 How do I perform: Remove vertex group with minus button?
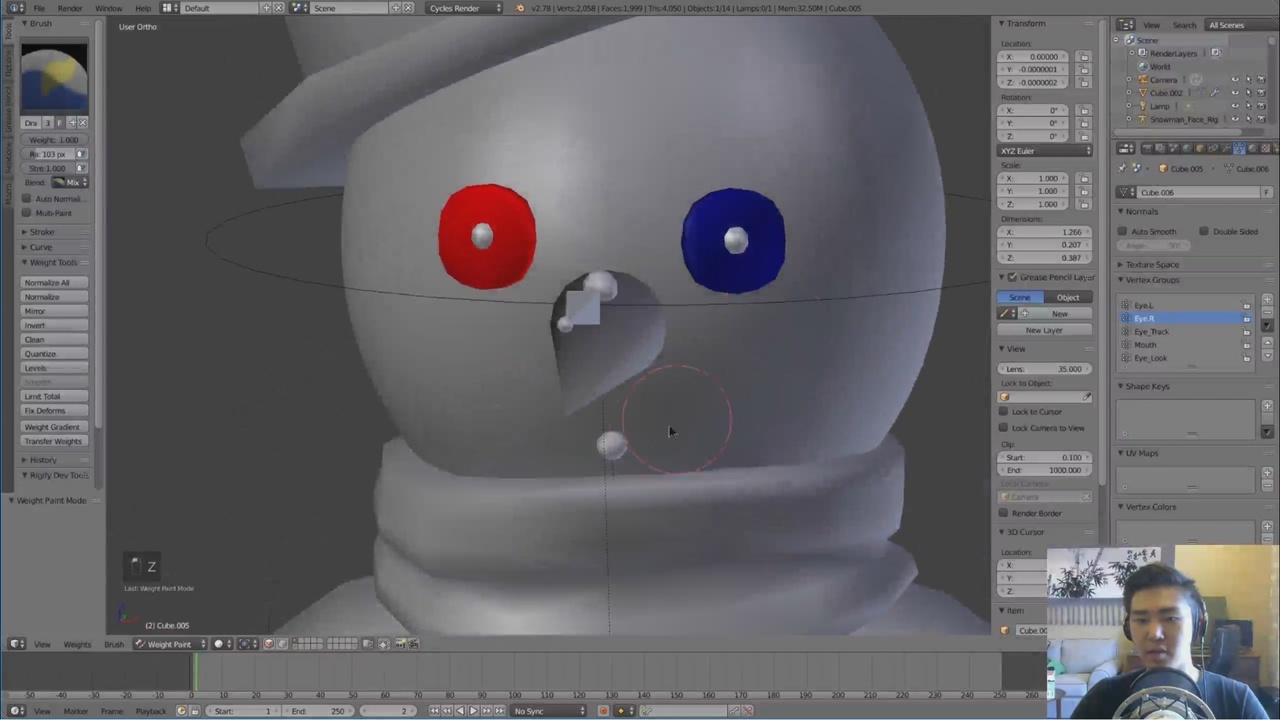[x=1267, y=311]
